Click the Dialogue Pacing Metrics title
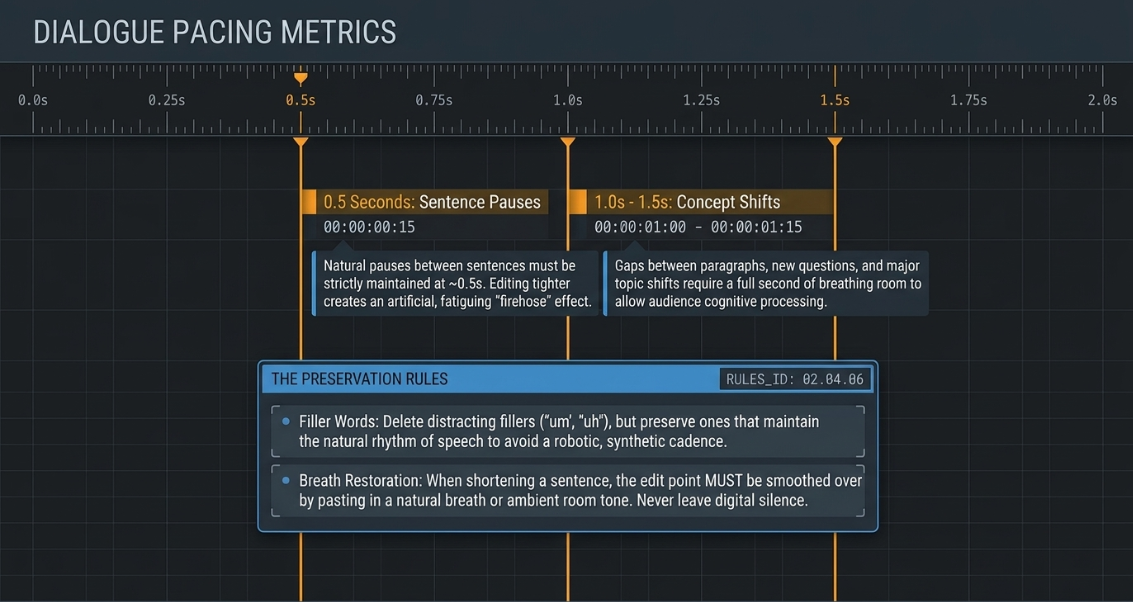Viewport: 1133px width, 602px height. [x=215, y=33]
